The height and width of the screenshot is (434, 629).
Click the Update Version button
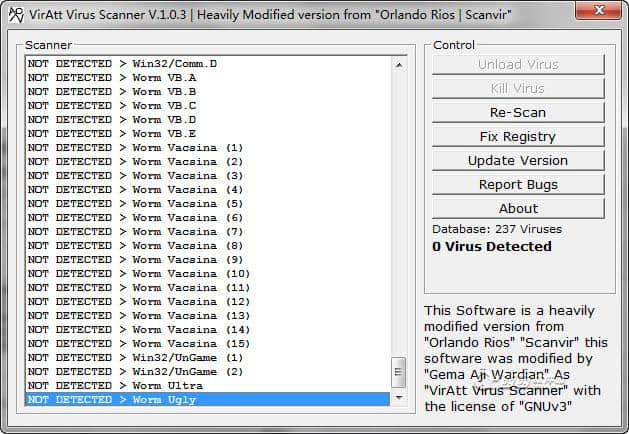pos(518,161)
